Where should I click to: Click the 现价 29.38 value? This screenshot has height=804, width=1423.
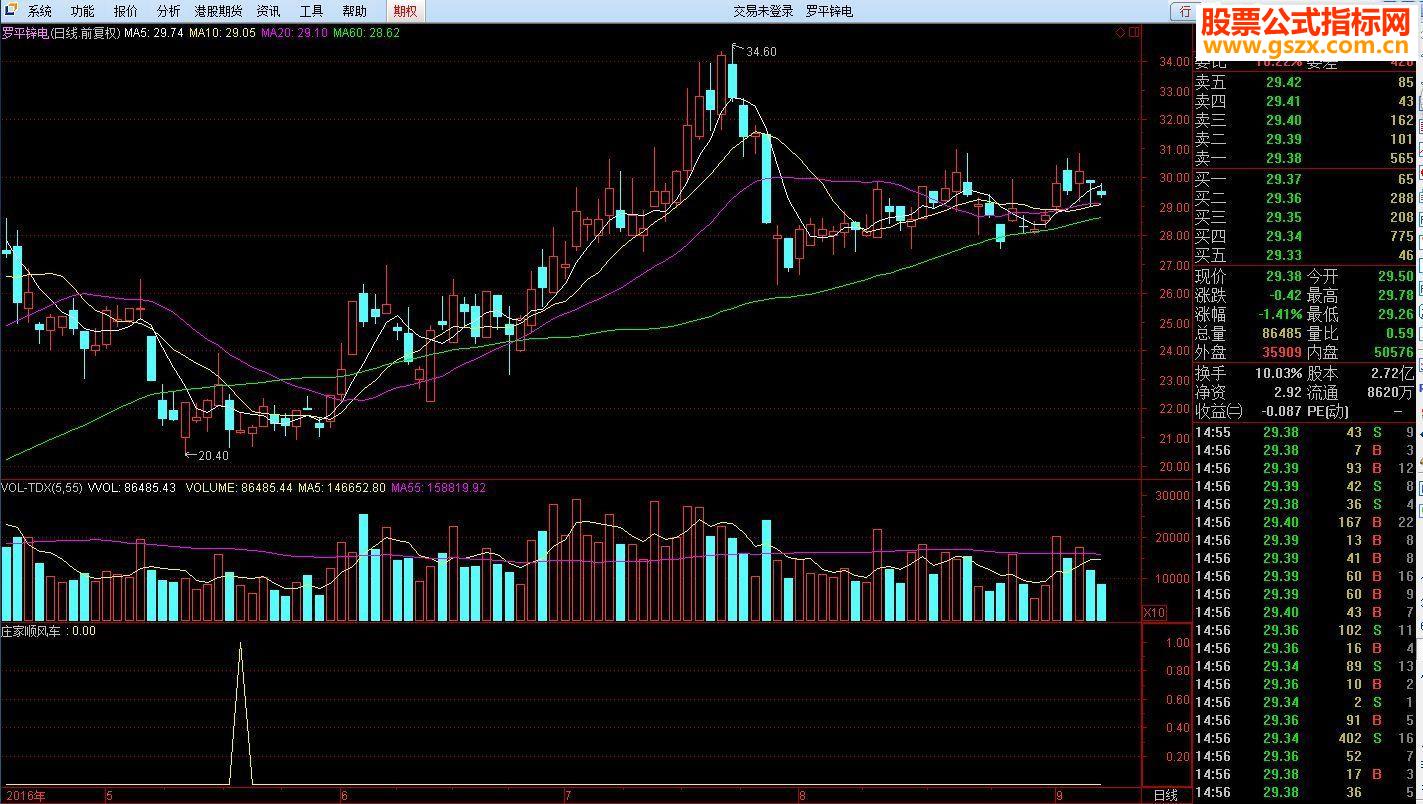click(x=1284, y=277)
